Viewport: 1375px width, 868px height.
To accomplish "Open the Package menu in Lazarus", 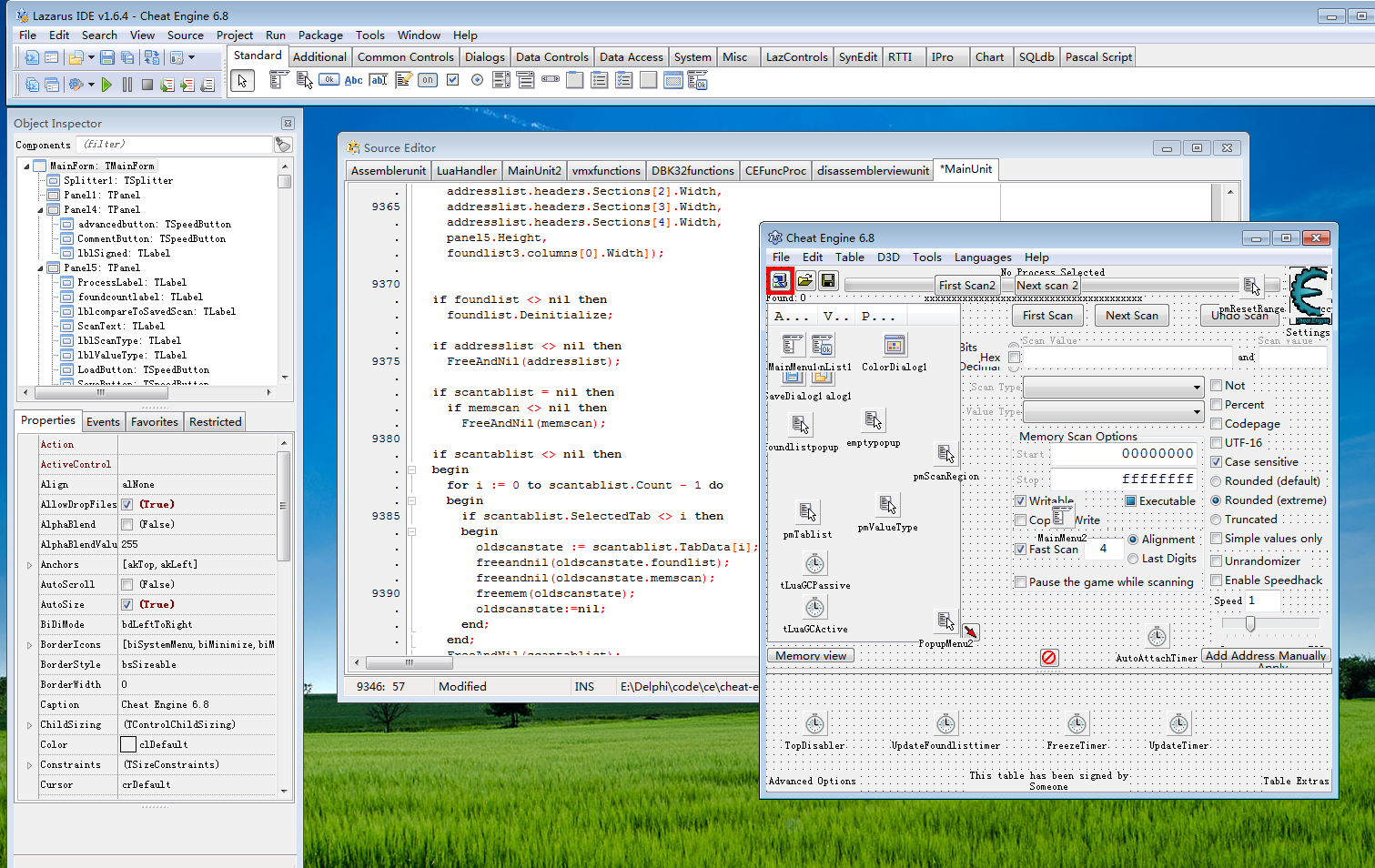I will coord(320,35).
